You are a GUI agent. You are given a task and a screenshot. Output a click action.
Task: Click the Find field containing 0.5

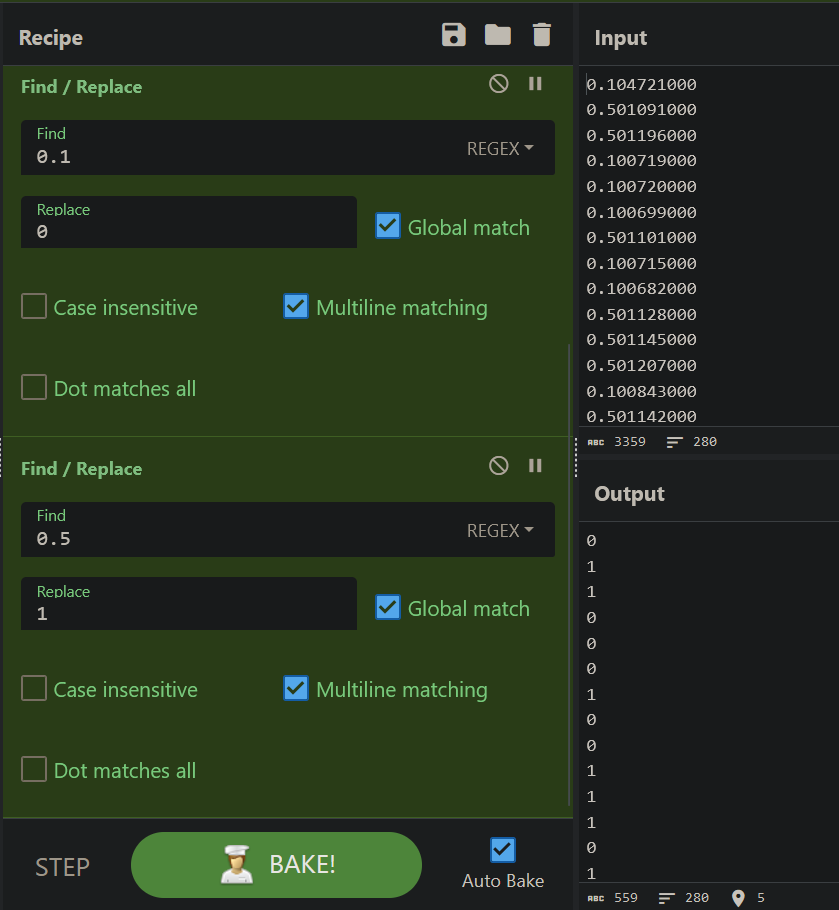(x=288, y=529)
